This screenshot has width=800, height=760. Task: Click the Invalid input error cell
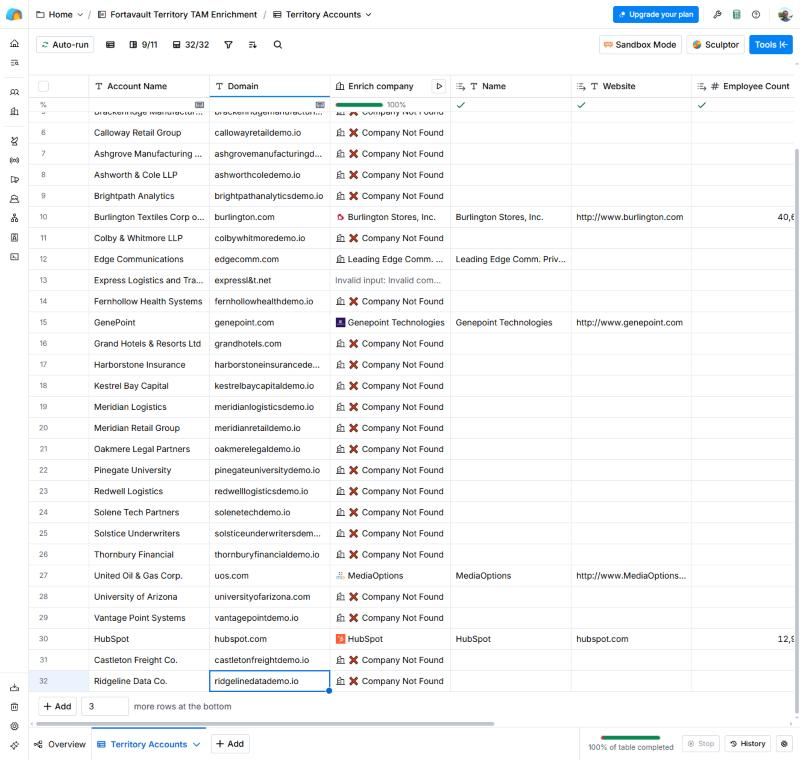tap(390, 280)
